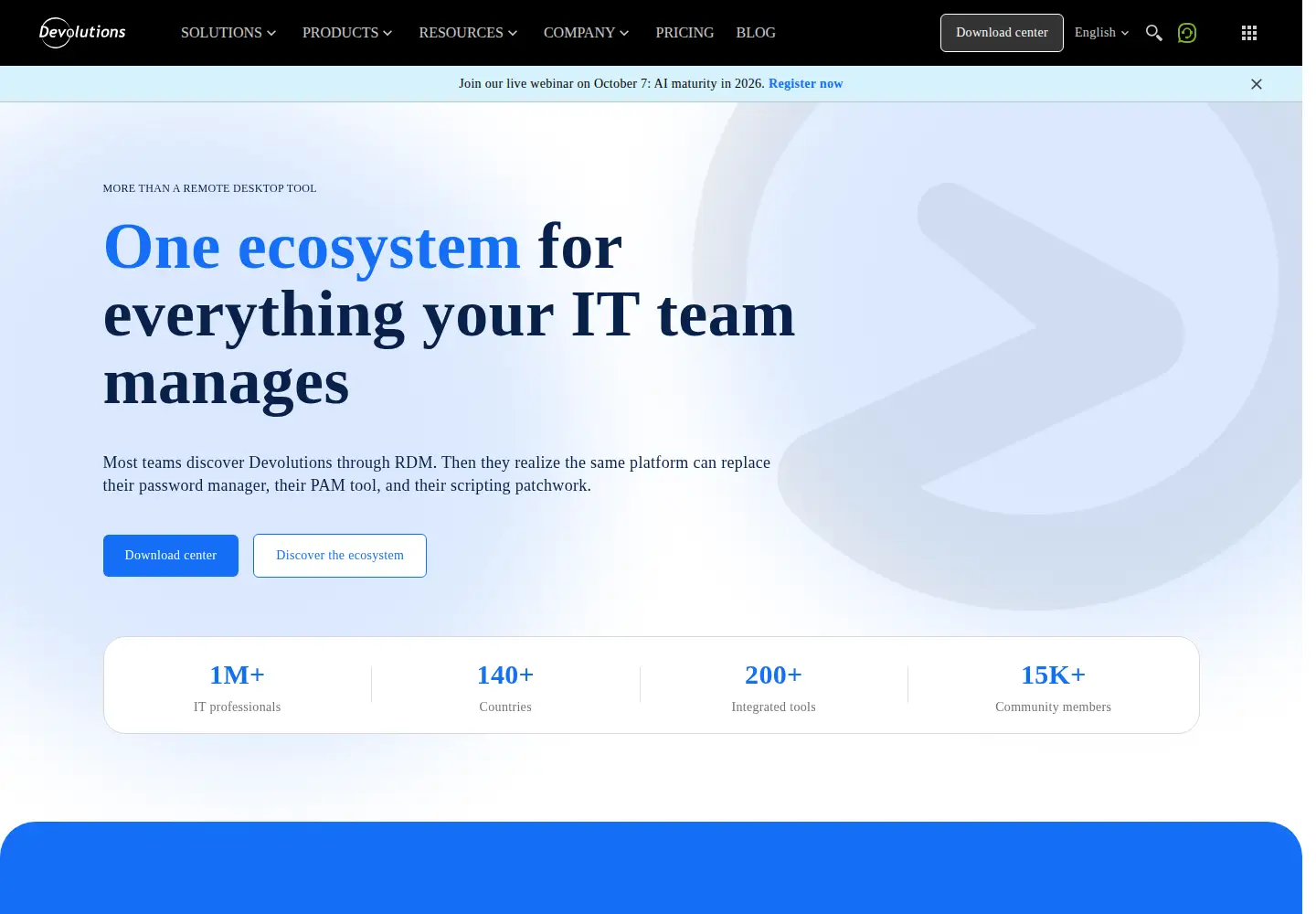Click the paragraph starting 'Most teams discover Devolutions'
The height and width of the screenshot is (914, 1316).
pyautogui.click(x=437, y=473)
